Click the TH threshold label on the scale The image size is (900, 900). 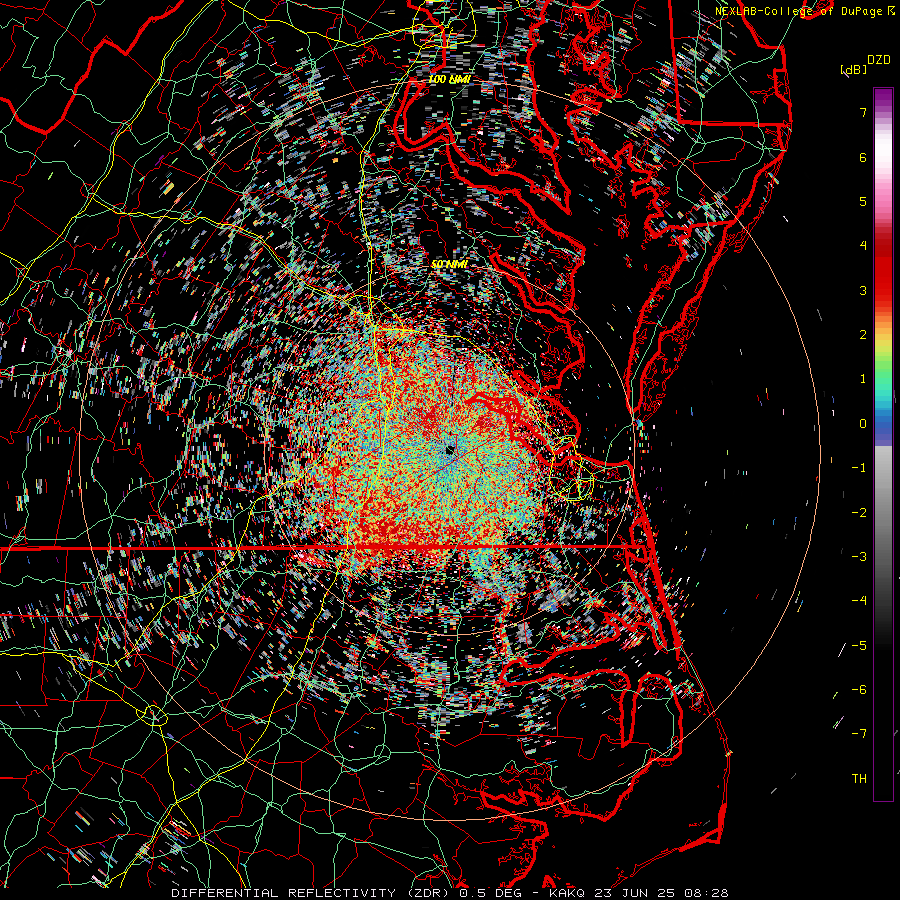(x=859, y=779)
